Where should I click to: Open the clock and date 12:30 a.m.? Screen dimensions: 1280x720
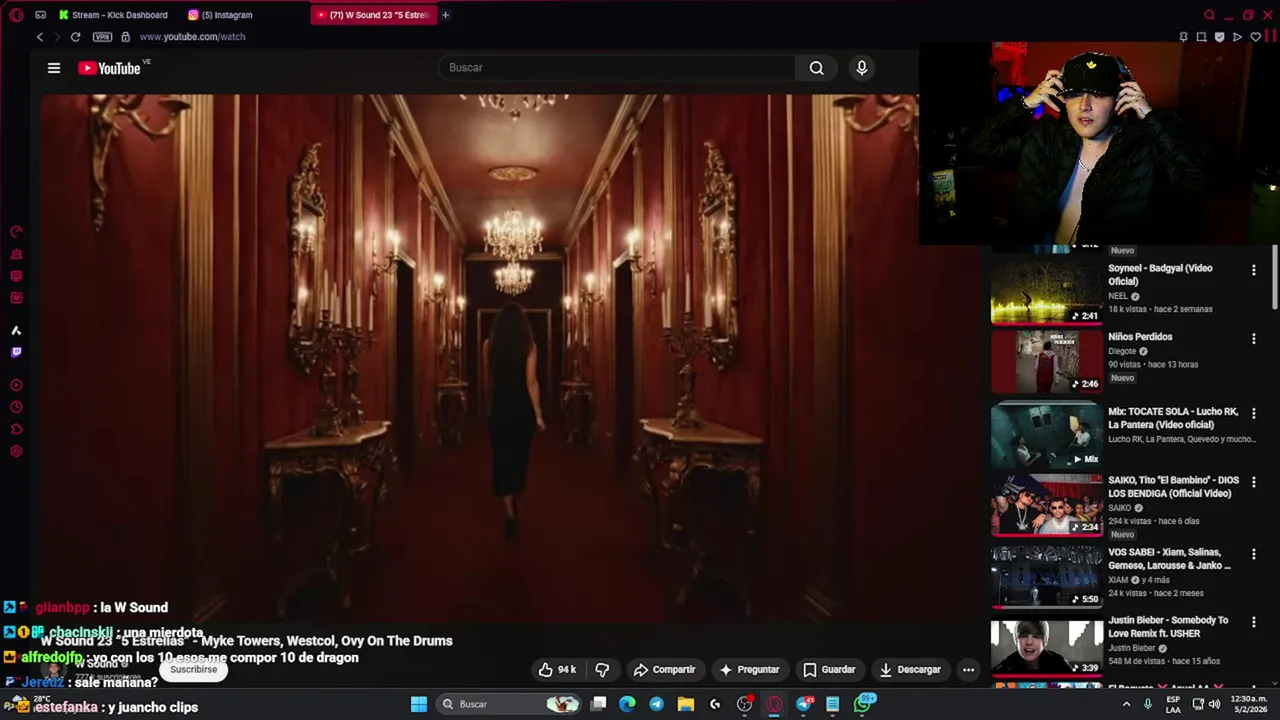(1249, 704)
